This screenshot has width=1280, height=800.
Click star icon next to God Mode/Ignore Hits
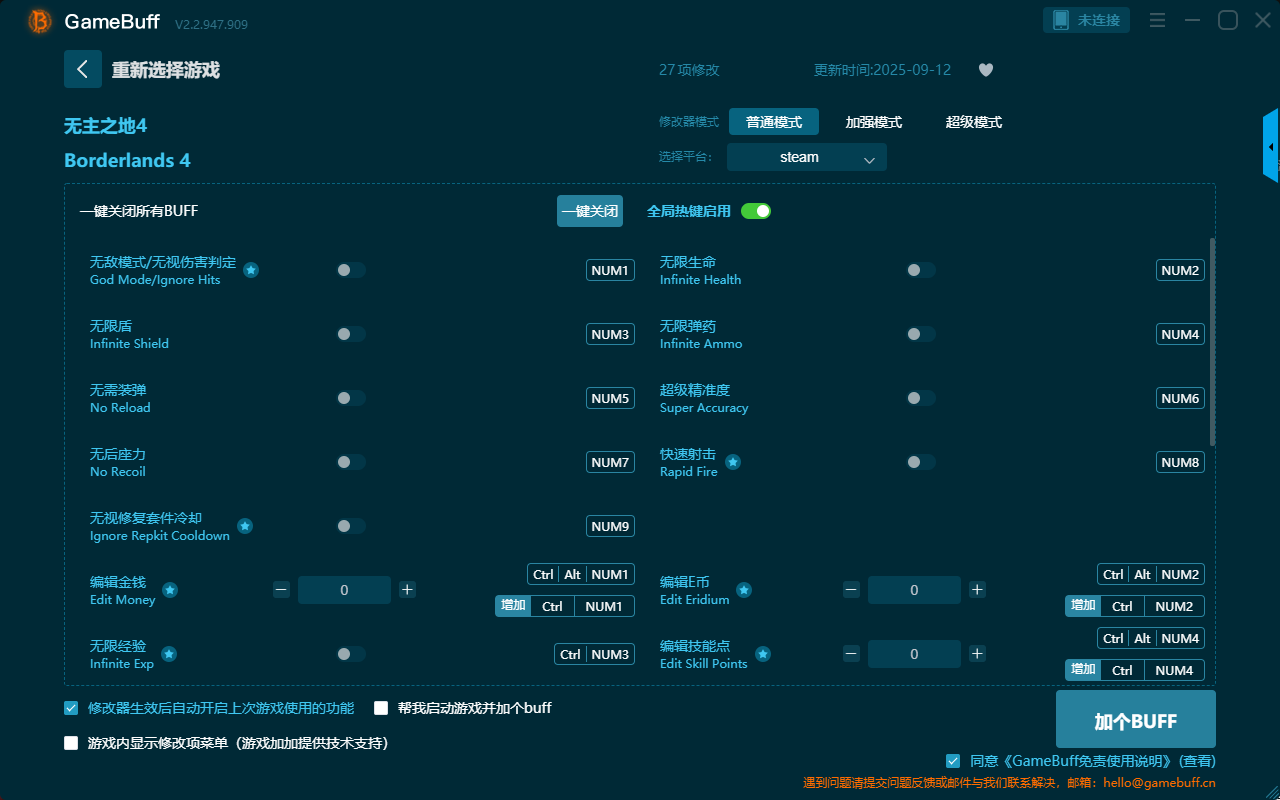coord(251,270)
